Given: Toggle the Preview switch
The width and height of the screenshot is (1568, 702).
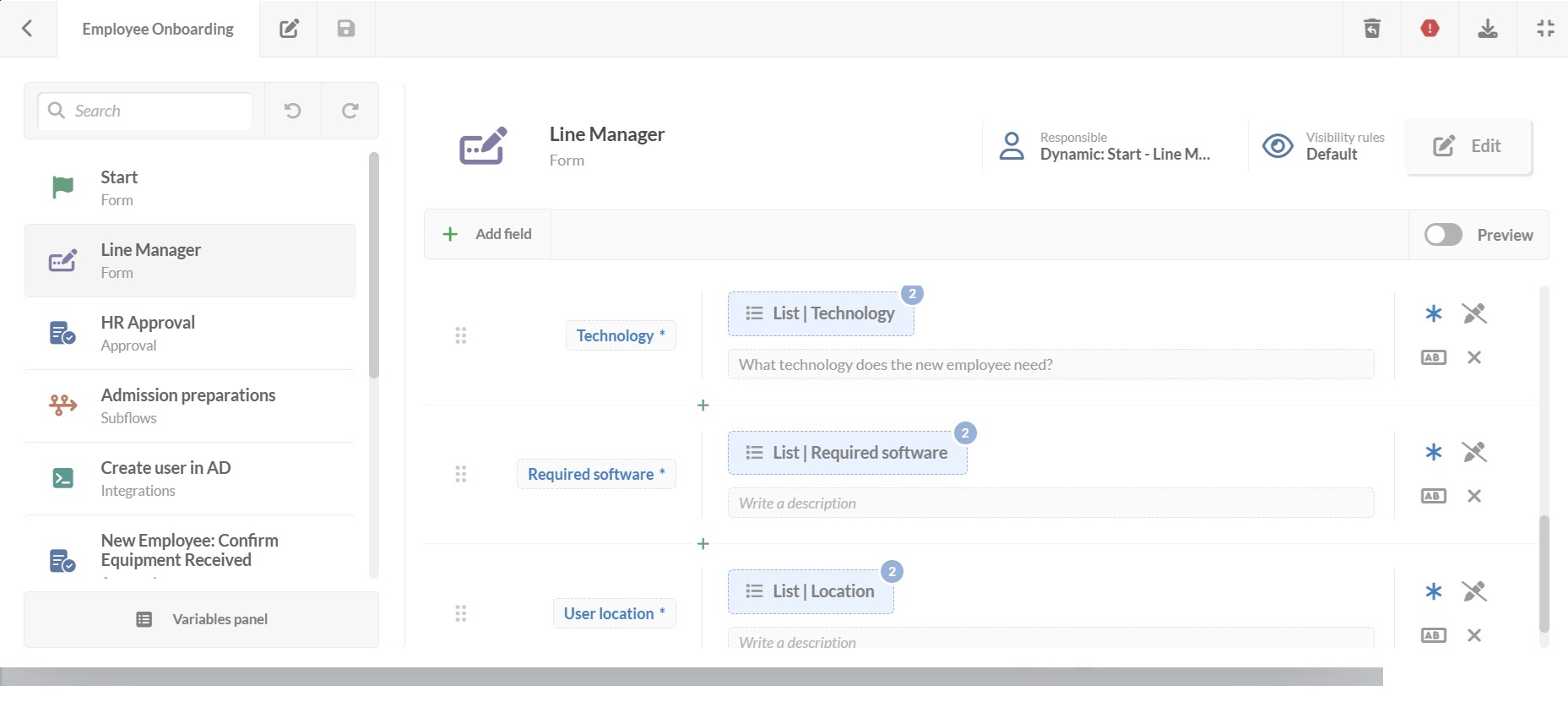Looking at the screenshot, I should [1443, 235].
